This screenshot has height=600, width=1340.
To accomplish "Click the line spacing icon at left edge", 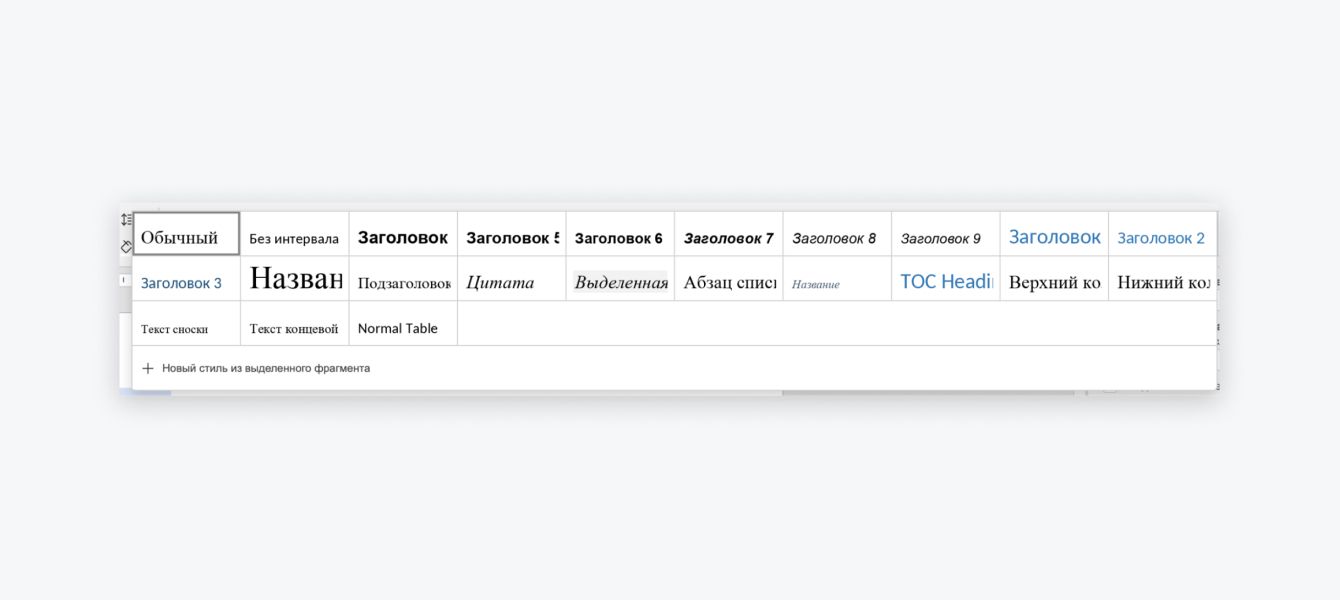I will tap(126, 219).
